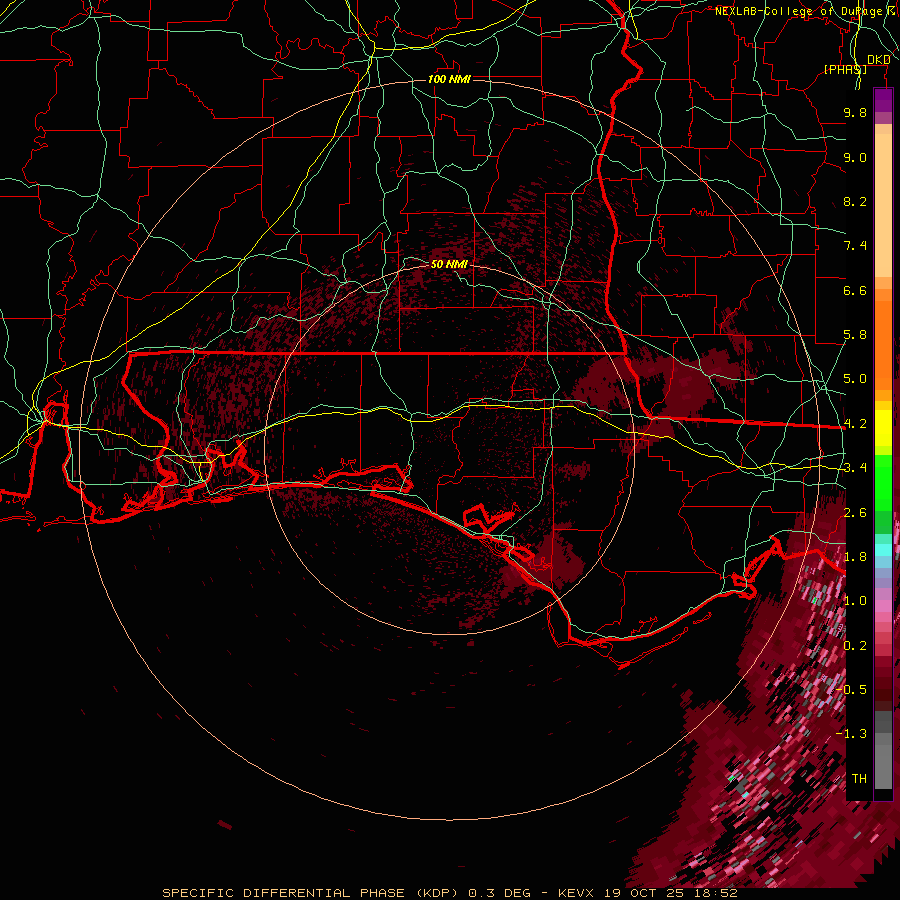The image size is (900, 900).
Task: Click the cyan color bar segment
Action: (x=883, y=550)
